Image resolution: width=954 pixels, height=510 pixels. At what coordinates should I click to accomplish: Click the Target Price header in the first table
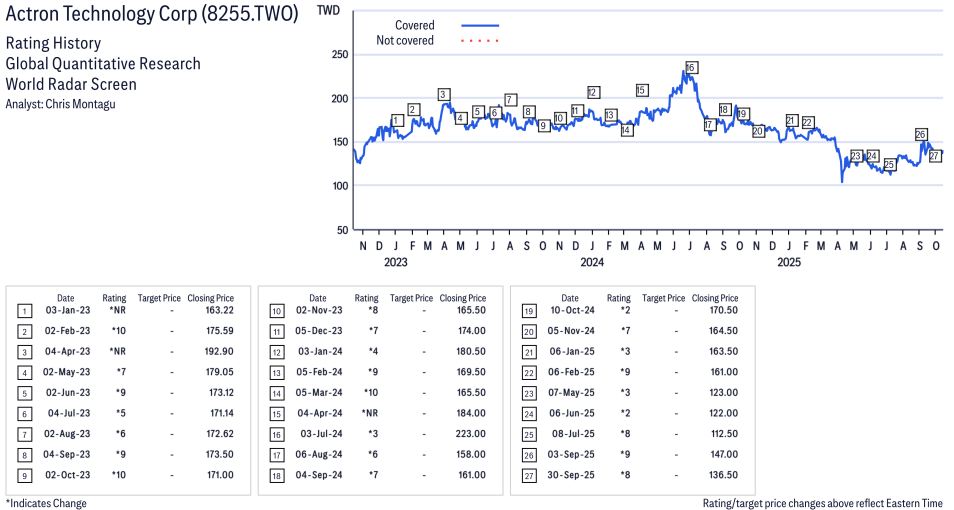coord(159,298)
